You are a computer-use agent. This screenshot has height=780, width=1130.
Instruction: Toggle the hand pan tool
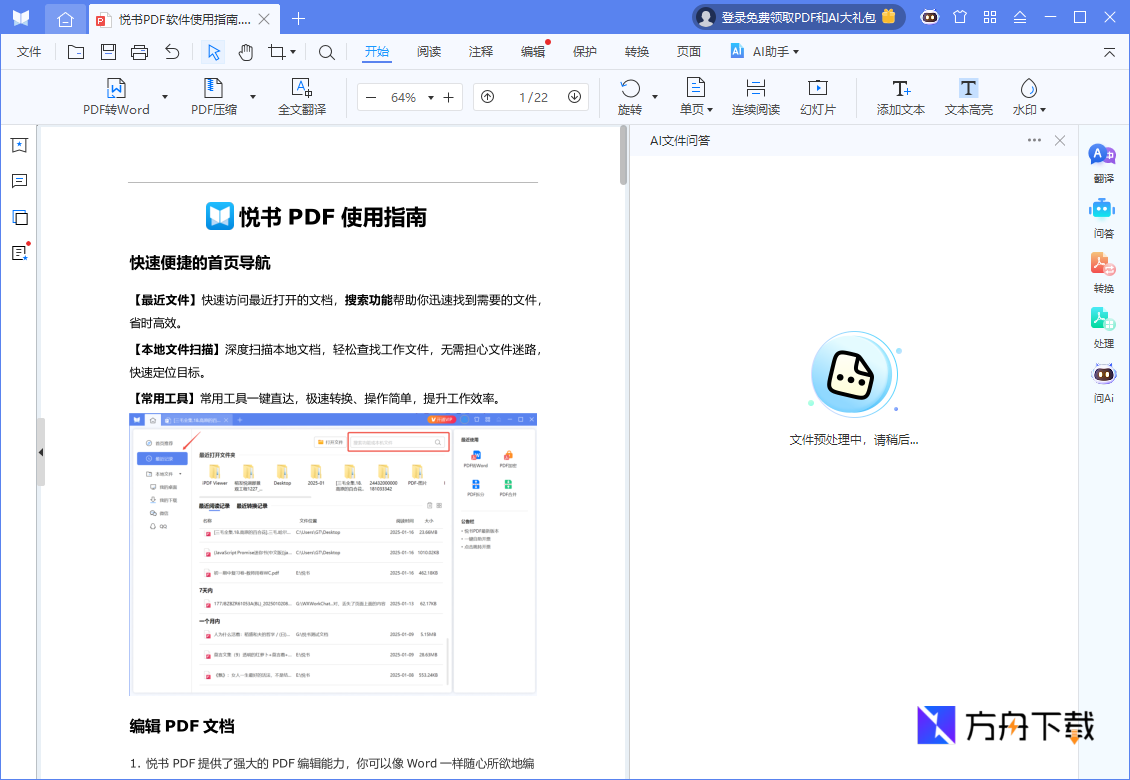point(245,51)
